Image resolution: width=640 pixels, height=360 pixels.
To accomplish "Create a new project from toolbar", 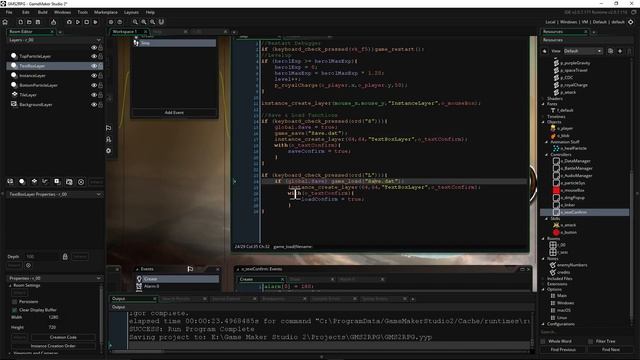I will pyautogui.click(x=20, y=22).
